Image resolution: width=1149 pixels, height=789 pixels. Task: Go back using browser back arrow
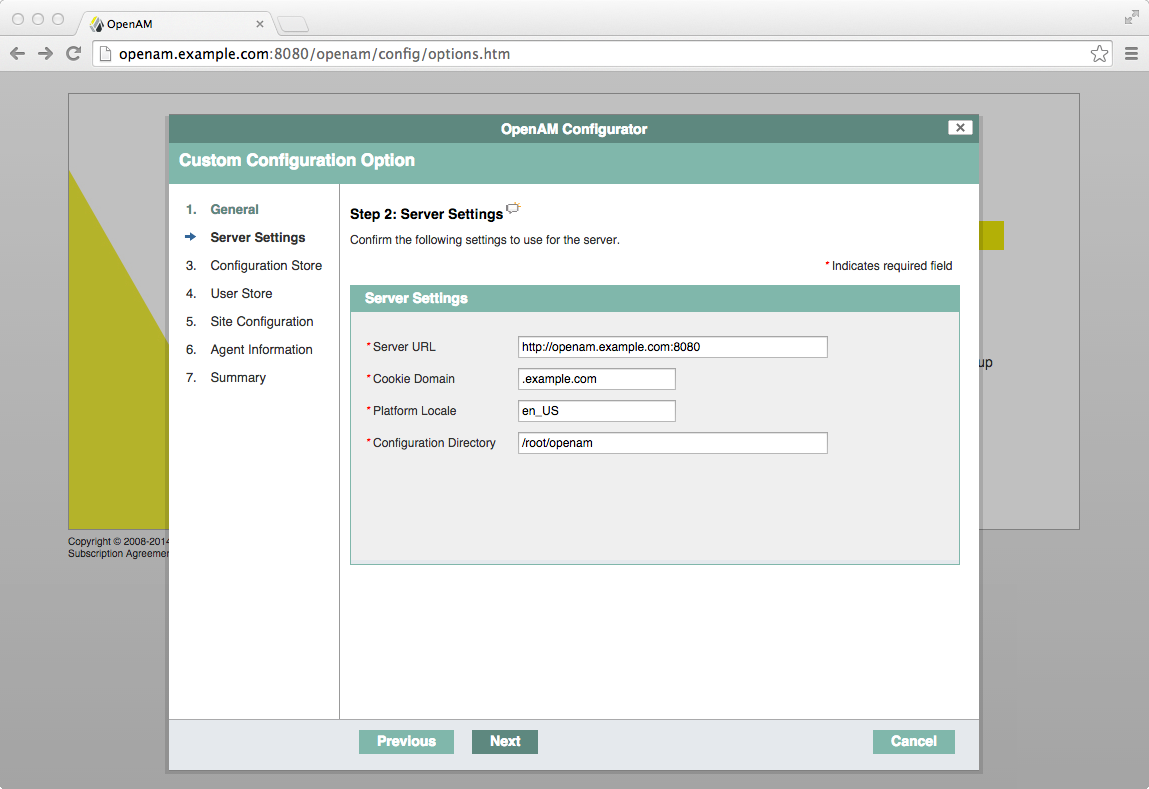coord(18,53)
